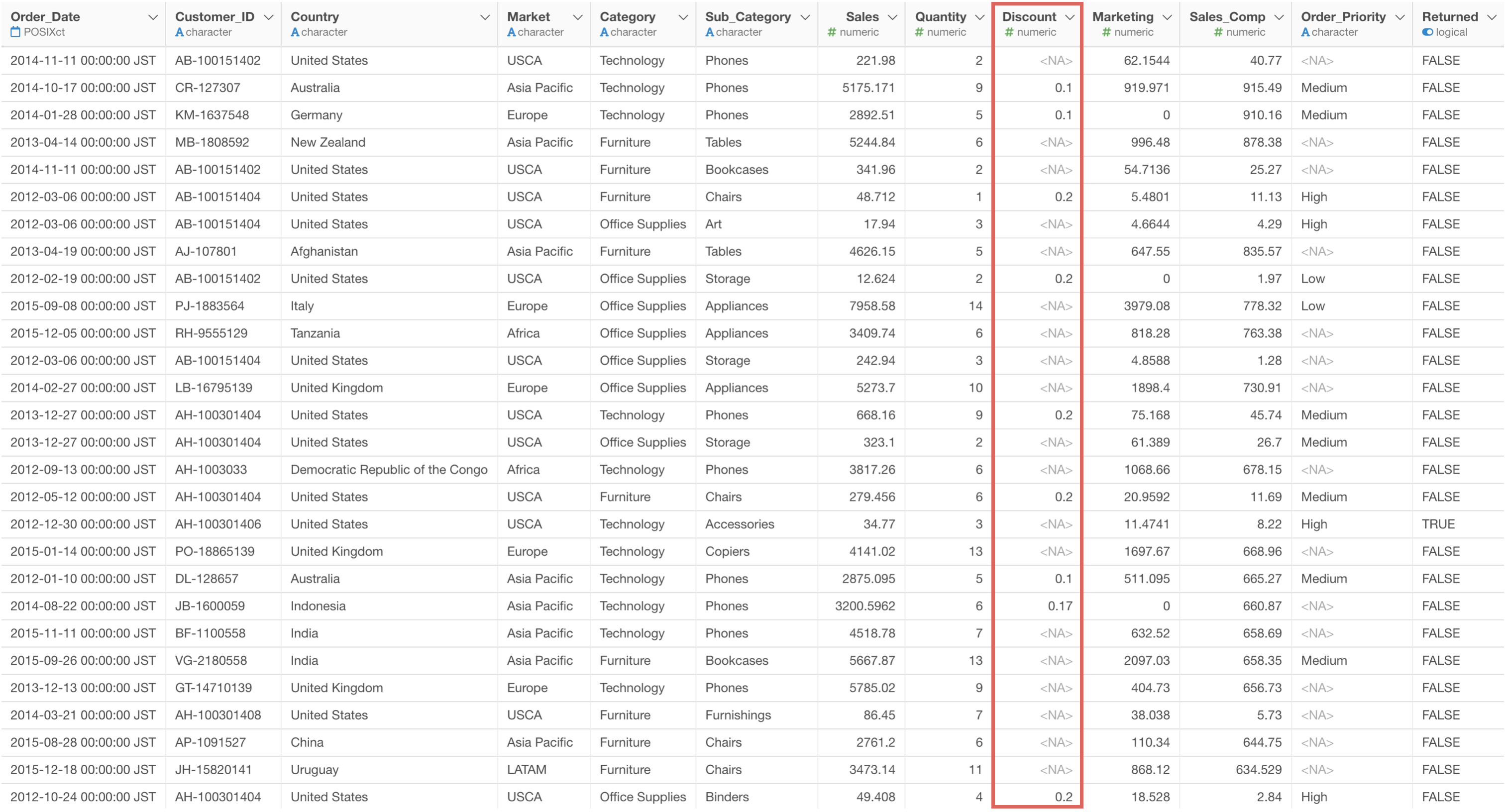Click the character type icon under Country
This screenshot has height=812, width=1506.
(x=295, y=32)
